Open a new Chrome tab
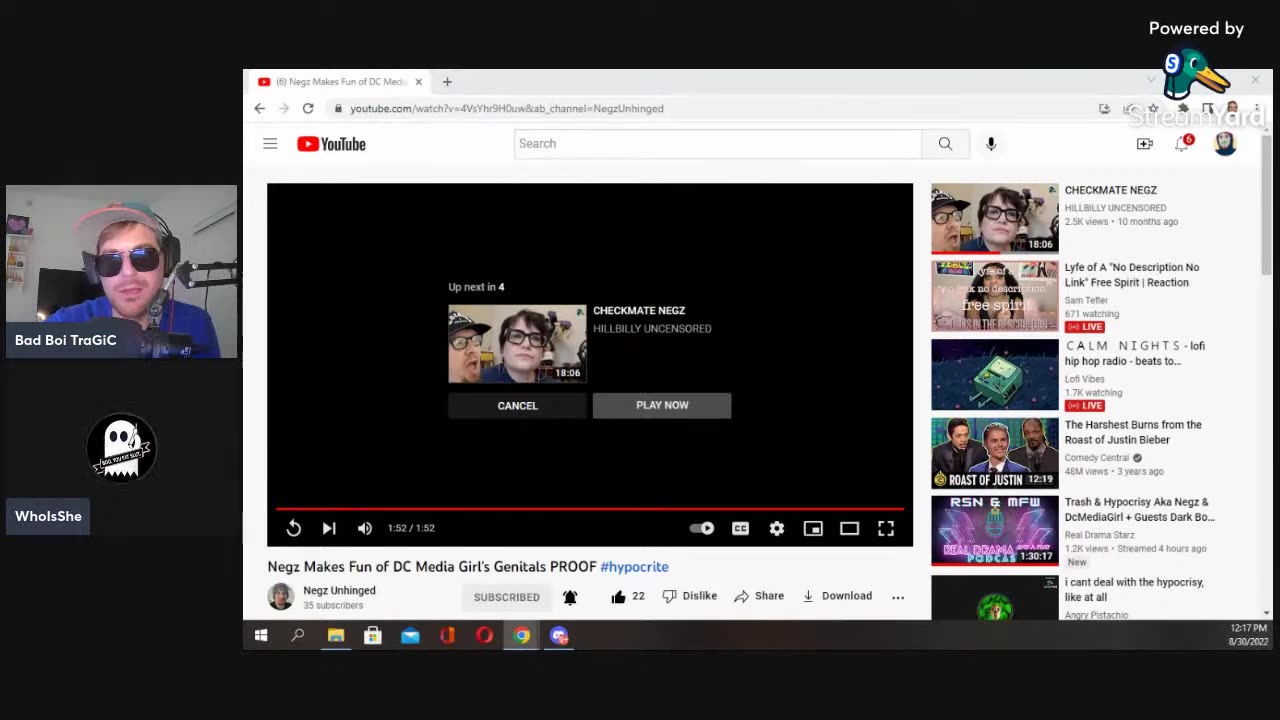The height and width of the screenshot is (720, 1280). point(447,82)
